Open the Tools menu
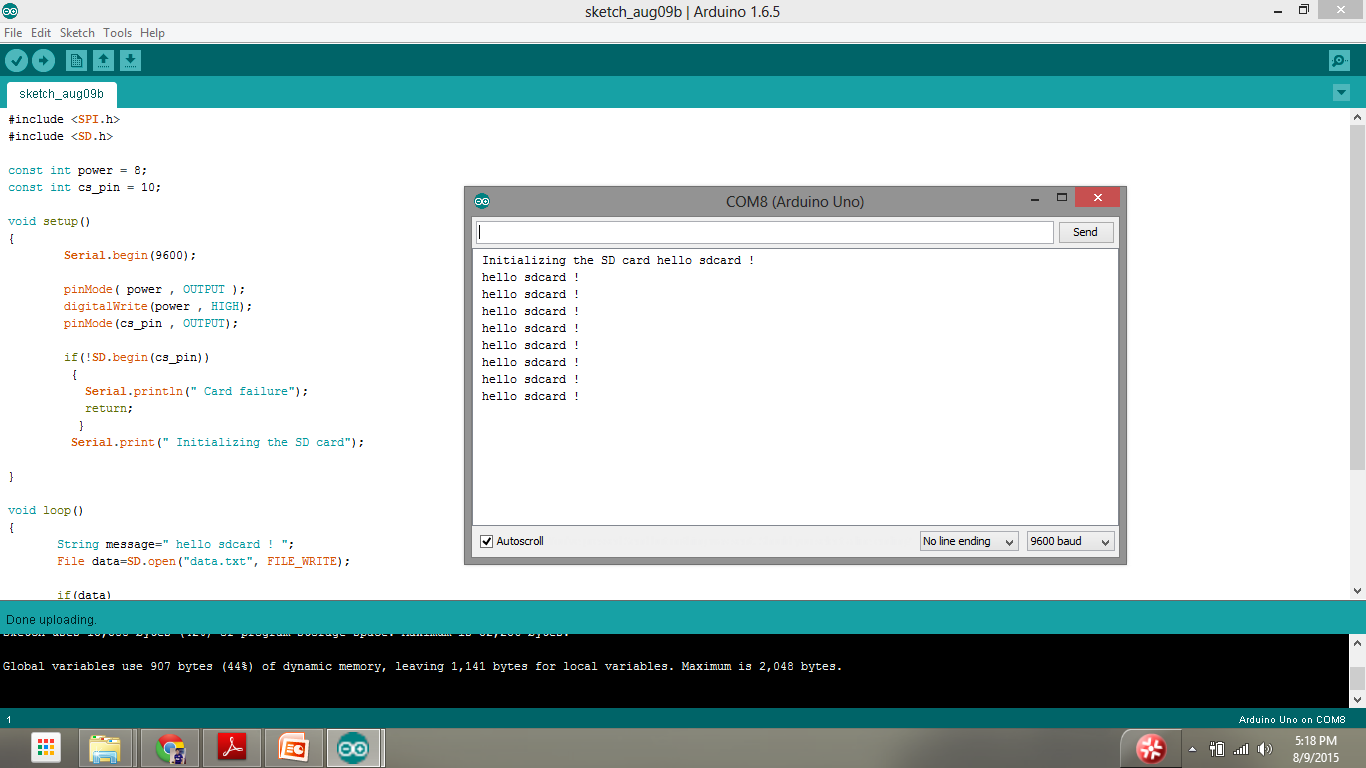The width and height of the screenshot is (1366, 768). point(117,32)
